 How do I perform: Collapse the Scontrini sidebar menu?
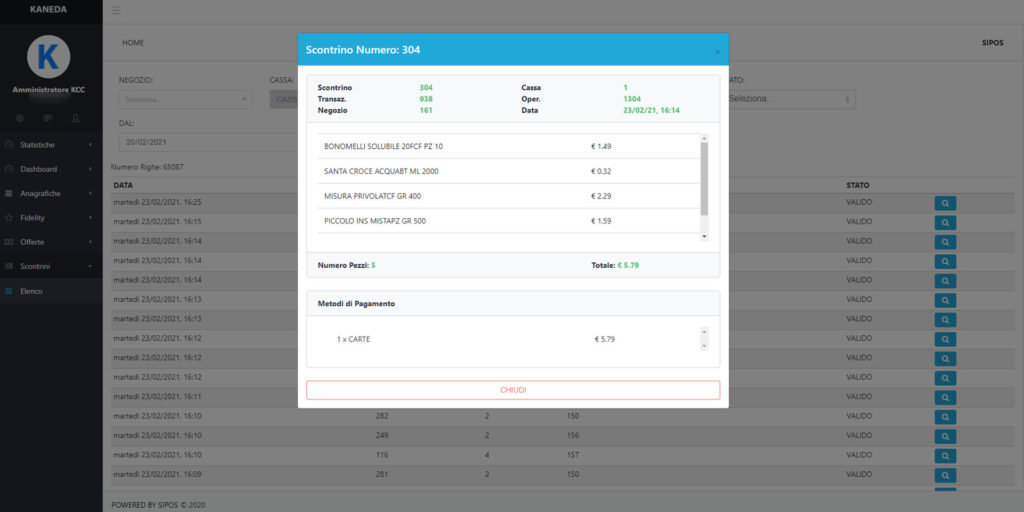click(50, 266)
